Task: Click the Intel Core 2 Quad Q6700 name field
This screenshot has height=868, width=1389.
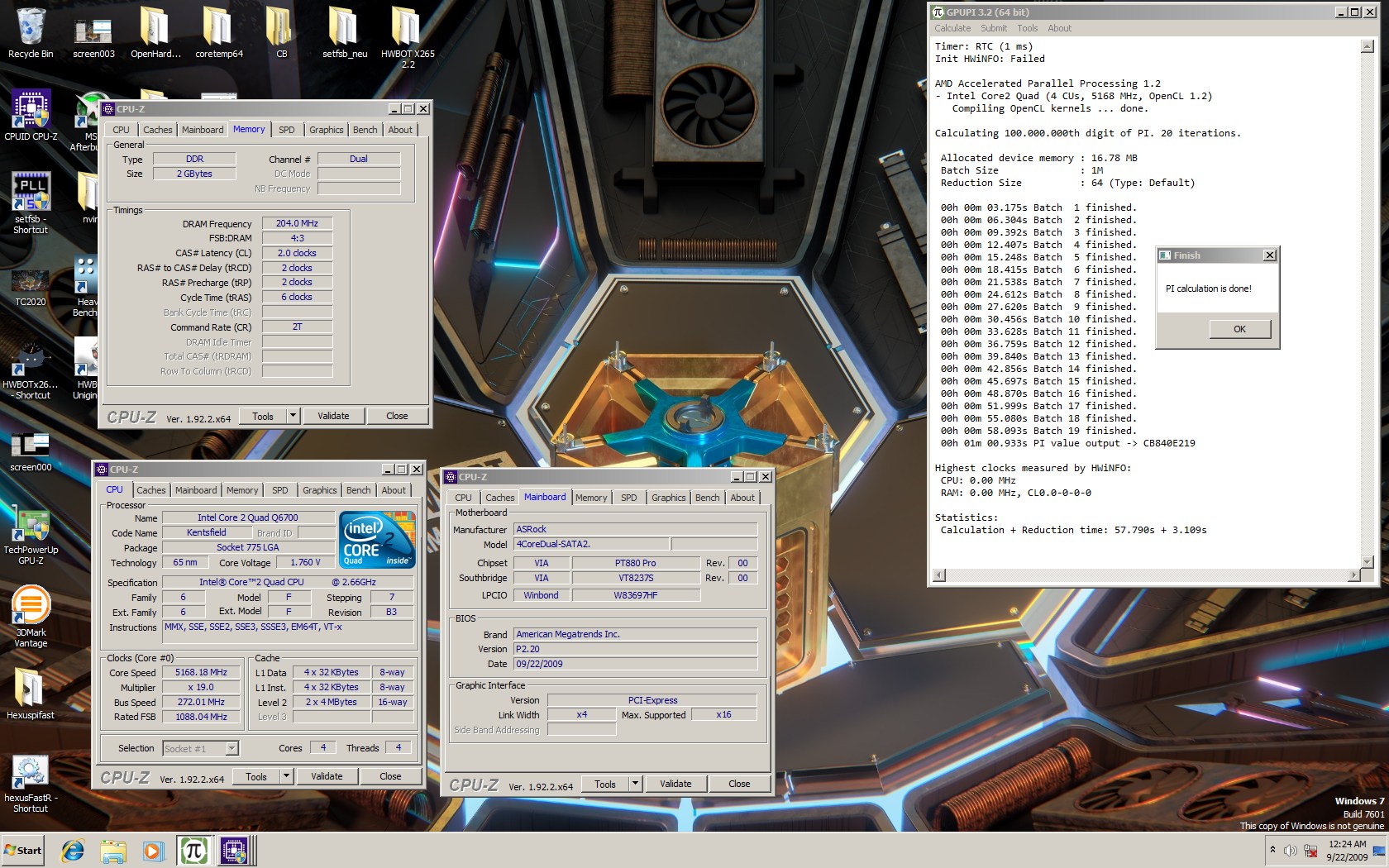Action: [x=247, y=517]
